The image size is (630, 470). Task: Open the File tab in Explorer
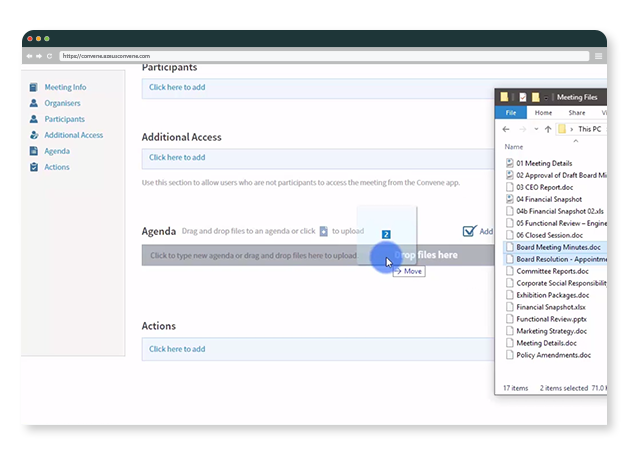[510, 113]
